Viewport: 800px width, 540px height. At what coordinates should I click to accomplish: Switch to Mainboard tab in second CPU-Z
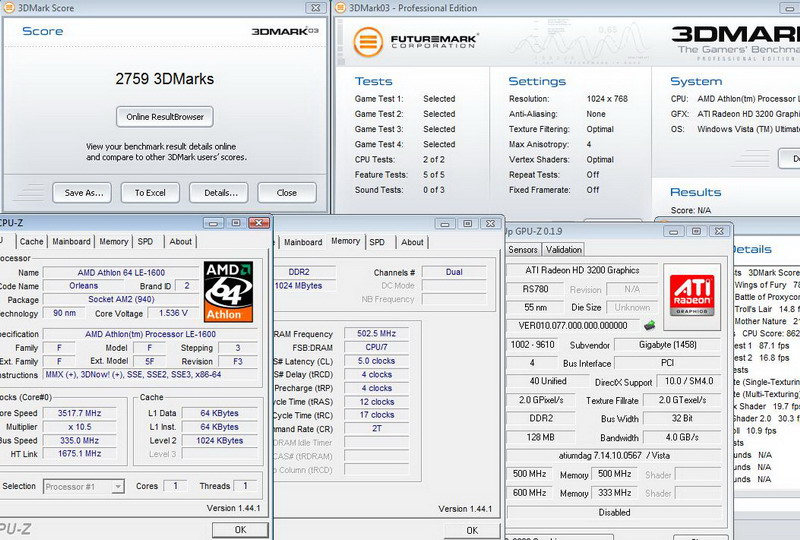point(303,242)
